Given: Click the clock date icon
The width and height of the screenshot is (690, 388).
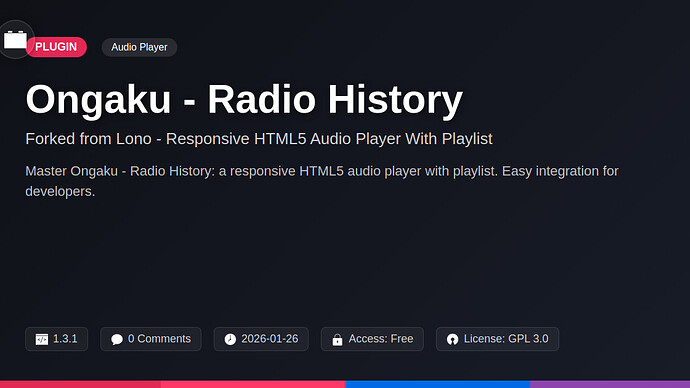Looking at the screenshot, I should point(230,339).
